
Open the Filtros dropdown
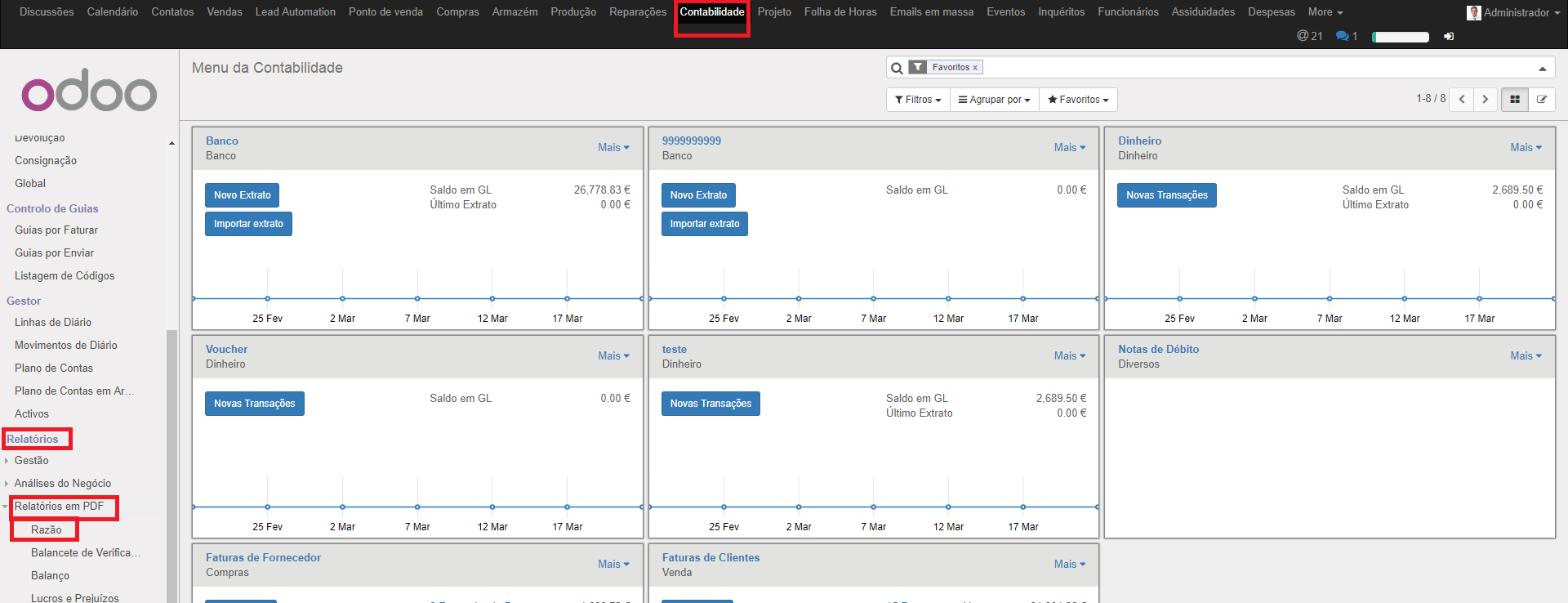point(918,100)
